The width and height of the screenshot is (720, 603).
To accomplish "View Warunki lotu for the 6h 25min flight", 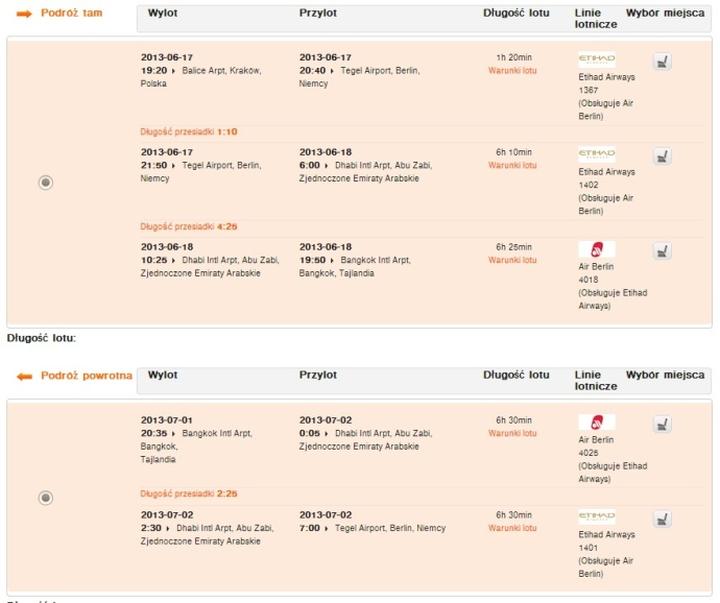I will (x=512, y=260).
